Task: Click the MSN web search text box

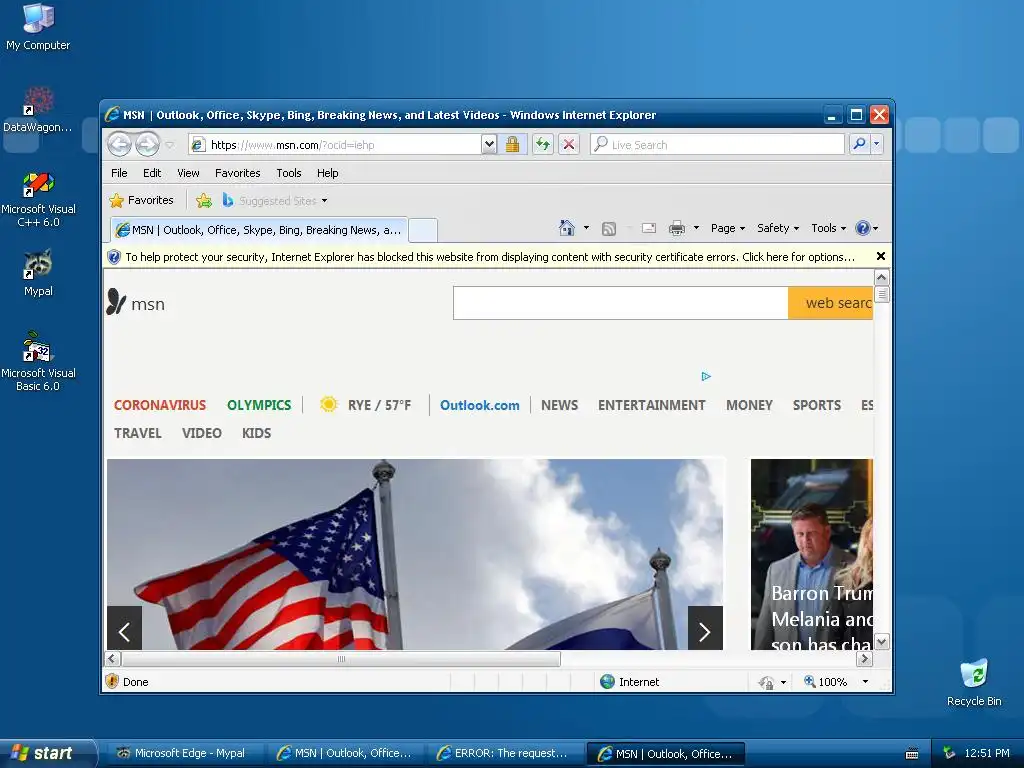Action: [x=620, y=303]
